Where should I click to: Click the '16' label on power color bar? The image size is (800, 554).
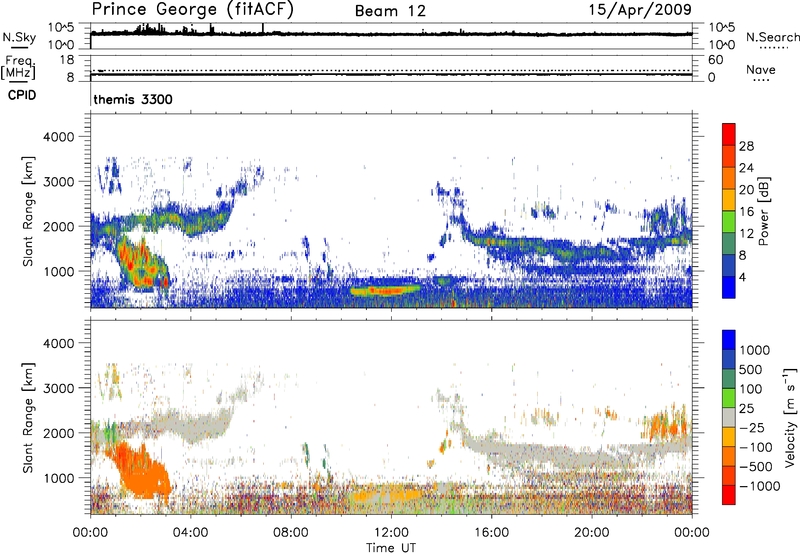pos(746,212)
